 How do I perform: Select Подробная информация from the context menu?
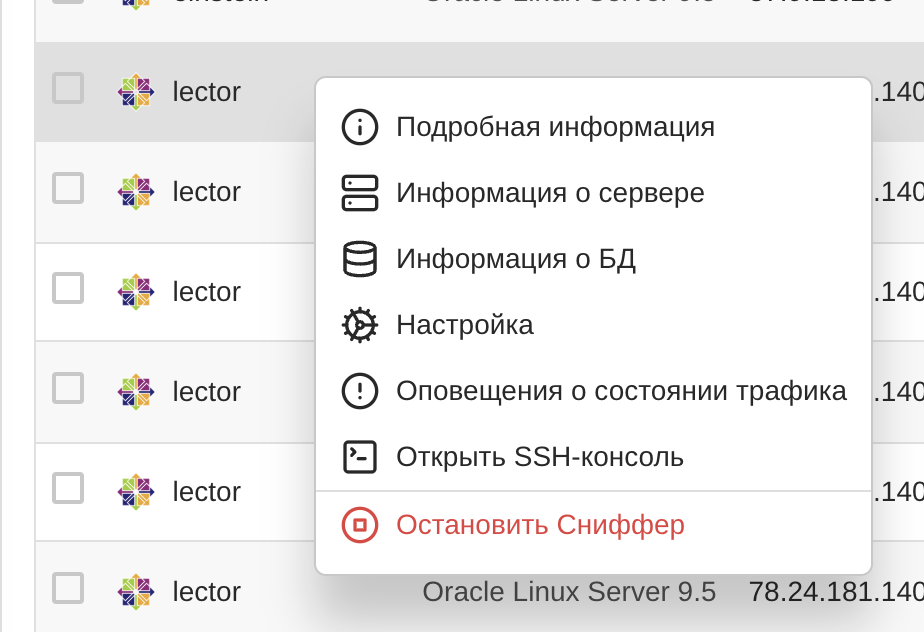pyautogui.click(x=555, y=126)
